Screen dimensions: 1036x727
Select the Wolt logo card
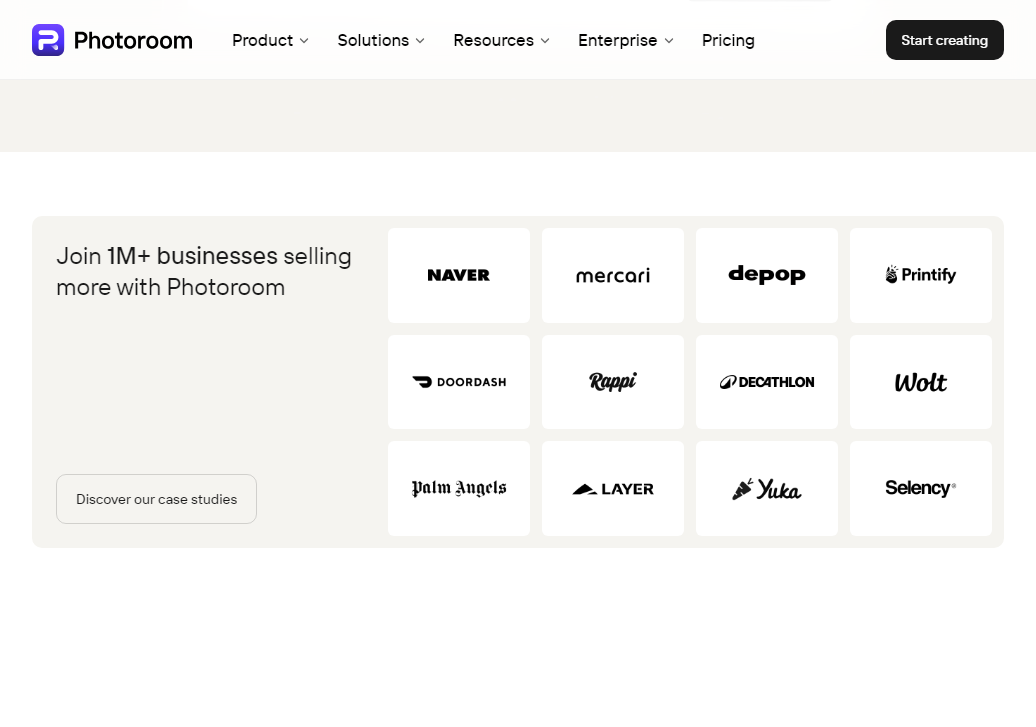click(921, 382)
